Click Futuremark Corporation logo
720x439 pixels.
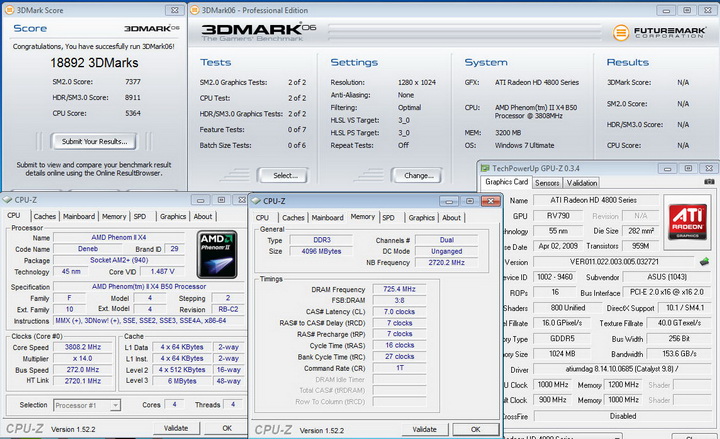click(x=659, y=32)
